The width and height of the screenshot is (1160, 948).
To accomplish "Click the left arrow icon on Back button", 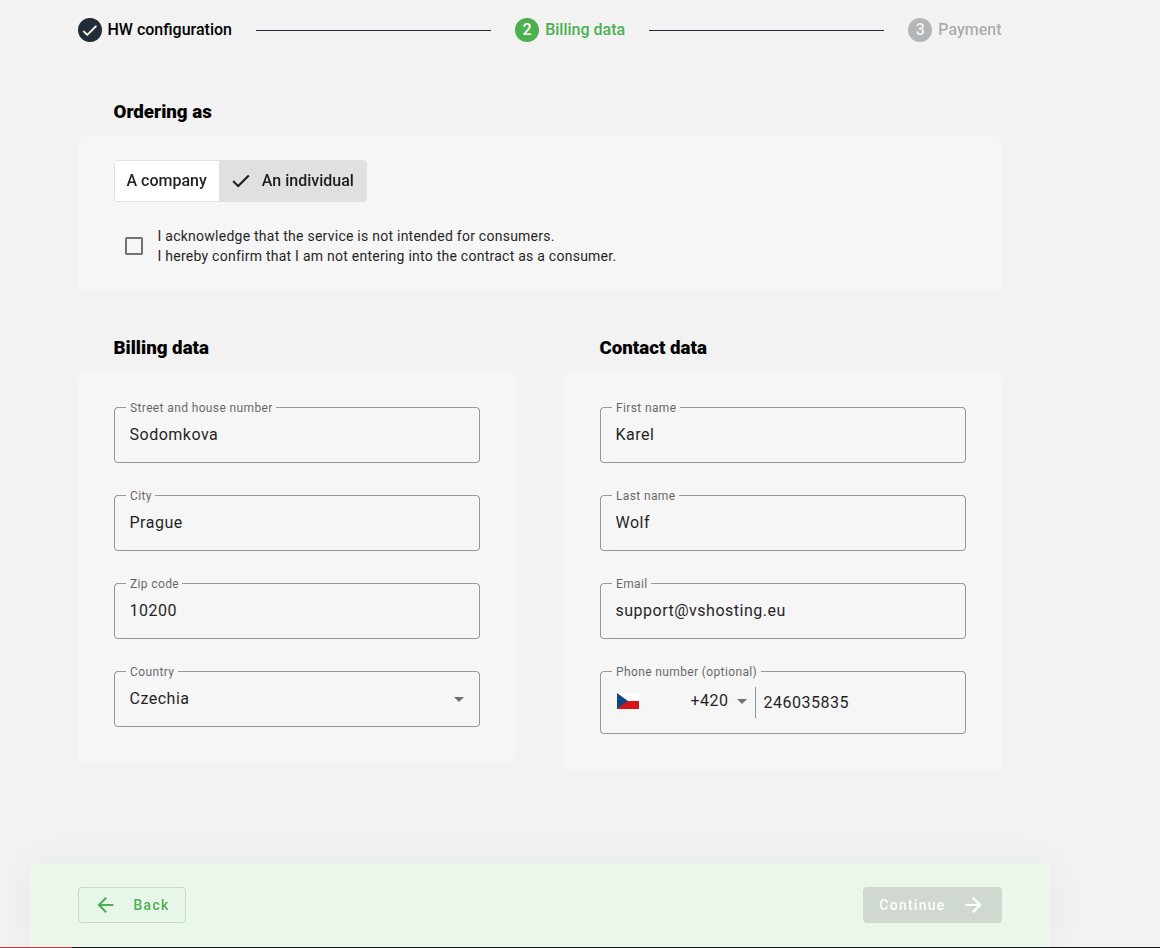I will 106,905.
